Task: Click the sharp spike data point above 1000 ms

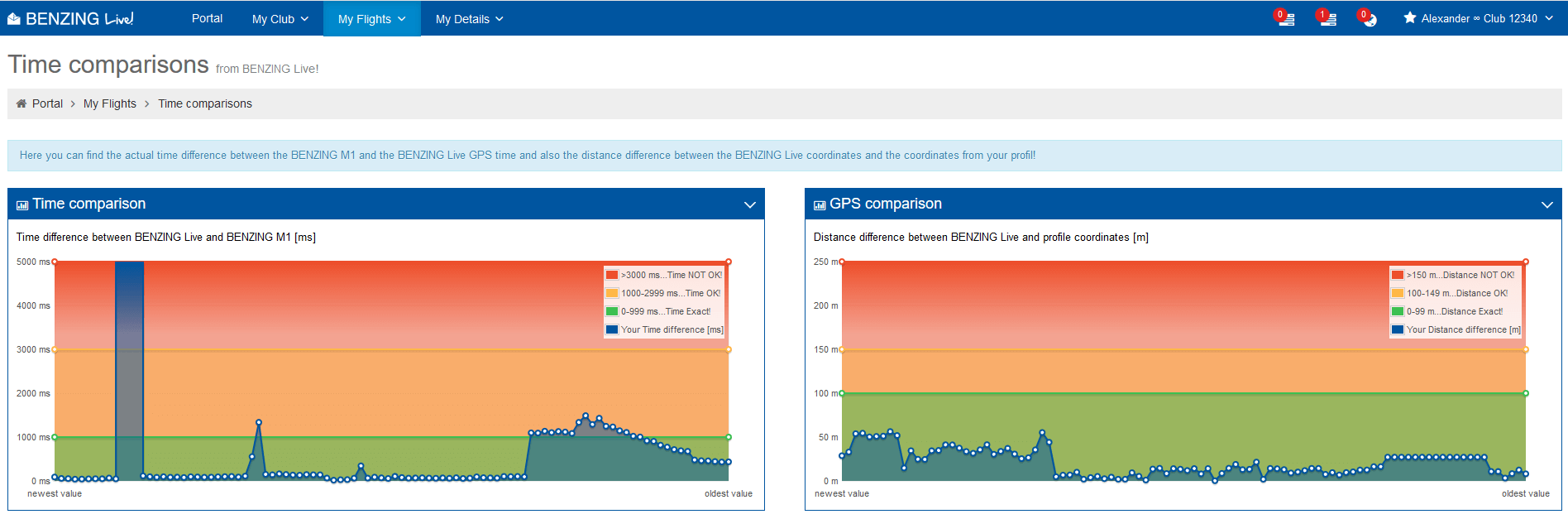Action: pyautogui.click(x=259, y=422)
